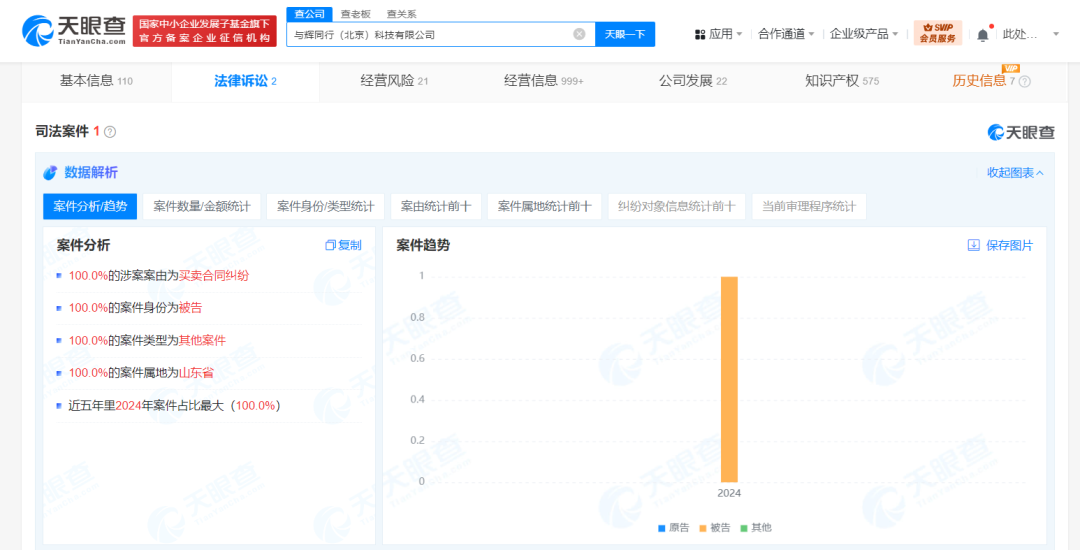Toggle the 原告 legend series
The width and height of the screenshot is (1080, 550).
pyautogui.click(x=673, y=527)
